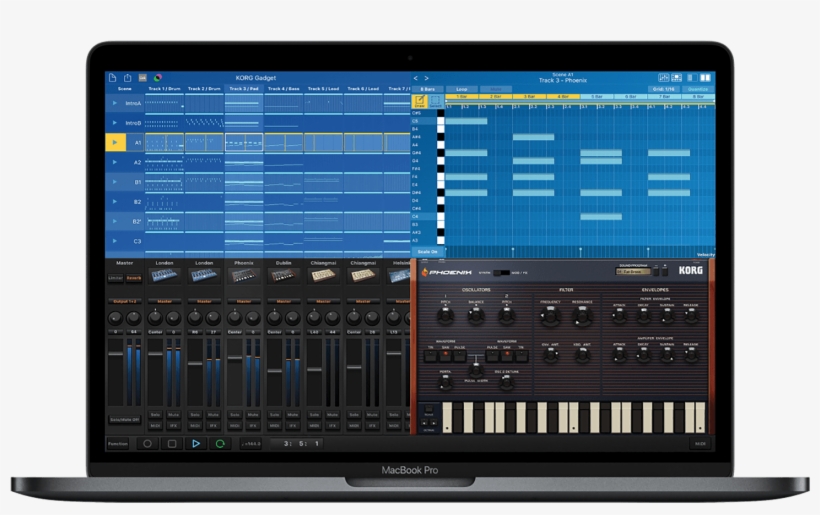The image size is (820, 515).
Task: Open the Function menu button
Action: [x=118, y=444]
